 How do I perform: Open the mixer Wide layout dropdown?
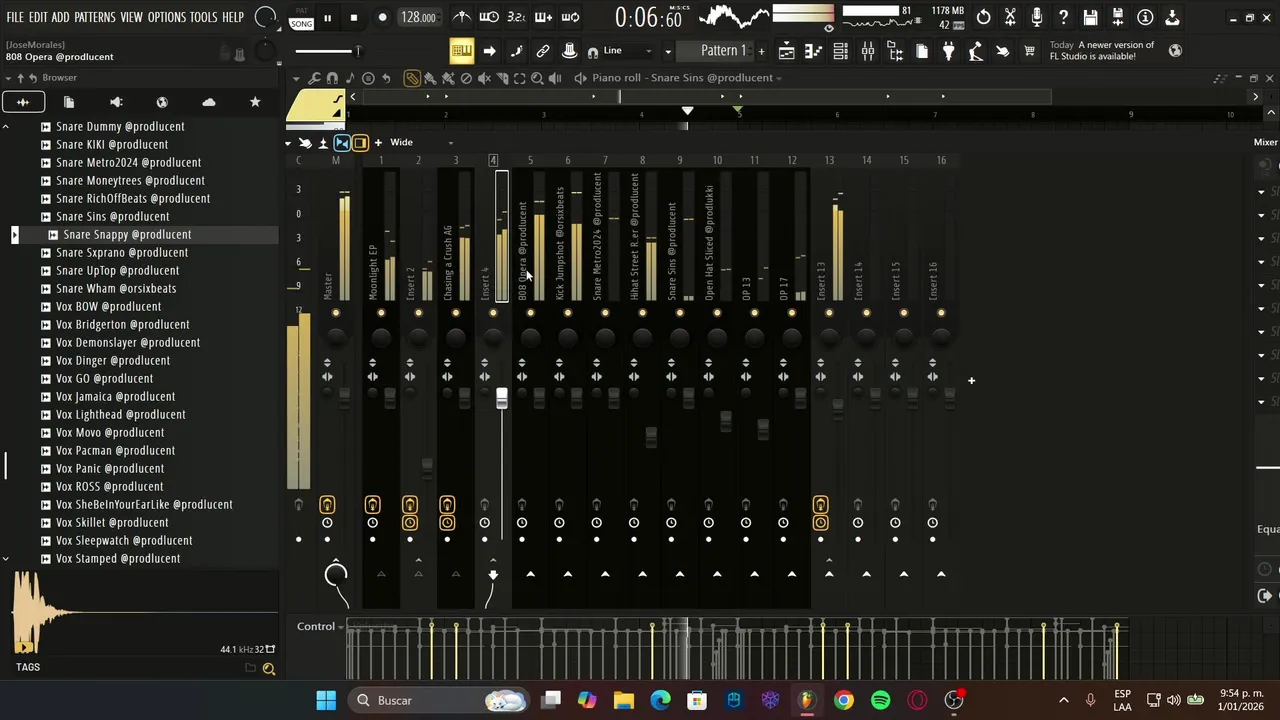(x=421, y=142)
